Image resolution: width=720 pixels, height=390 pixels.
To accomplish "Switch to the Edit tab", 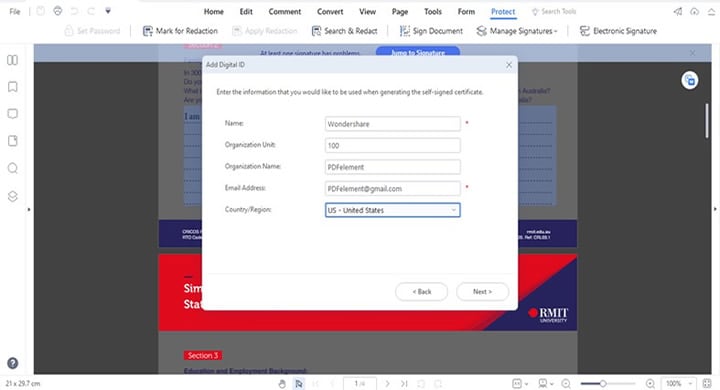I will pos(246,11).
